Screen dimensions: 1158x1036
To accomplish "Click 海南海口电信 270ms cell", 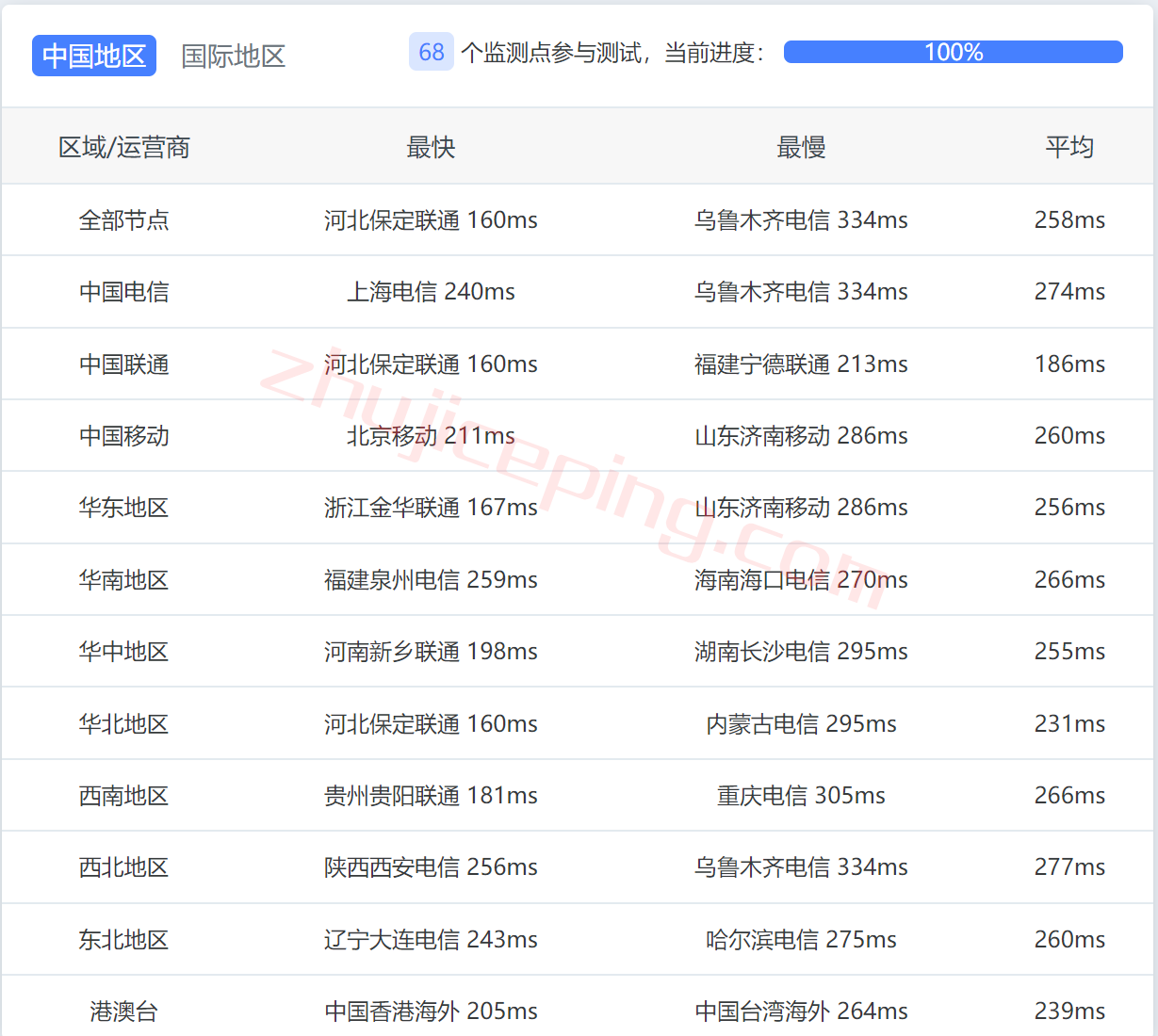I will coord(801,579).
